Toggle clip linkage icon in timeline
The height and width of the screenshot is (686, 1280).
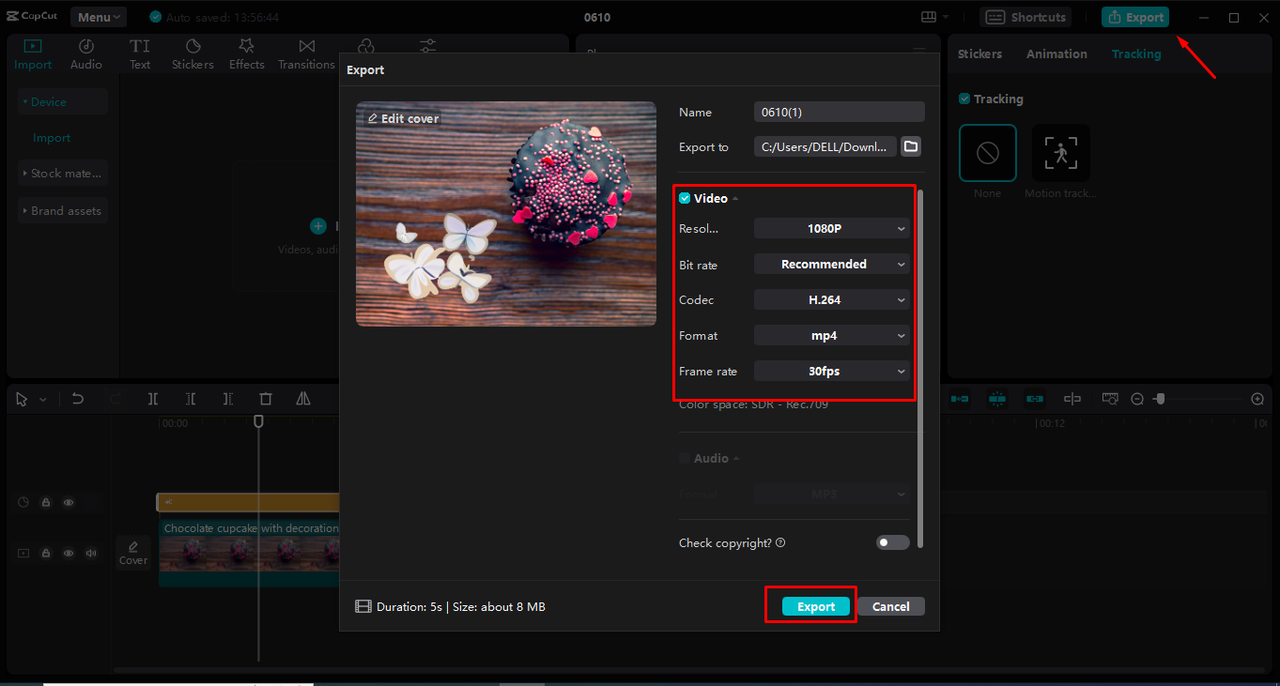(x=1035, y=399)
